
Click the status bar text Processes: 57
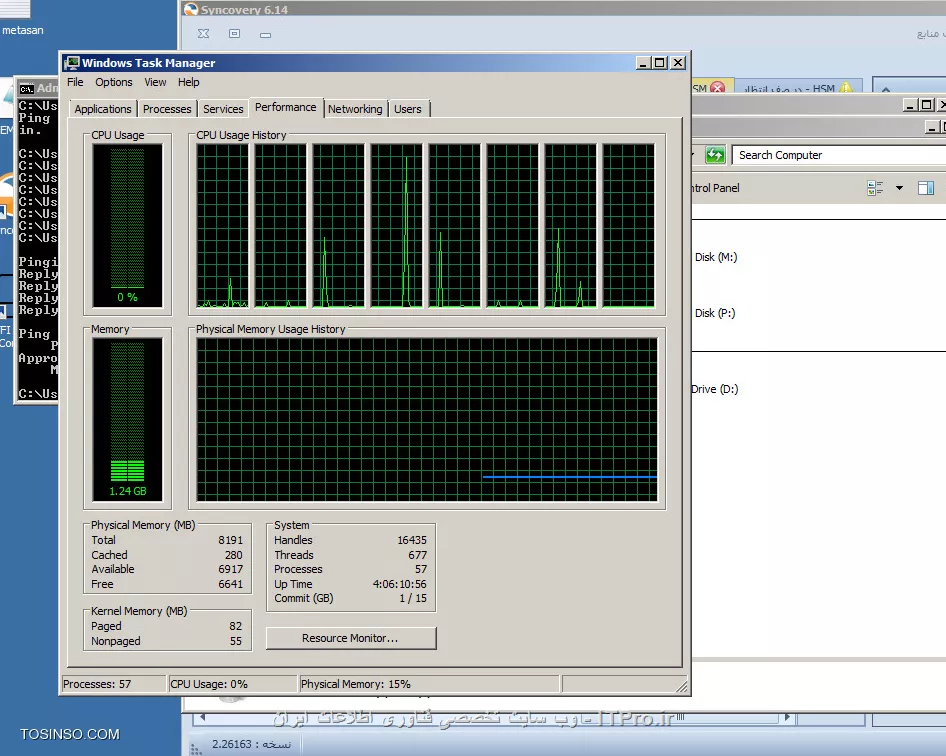(97, 684)
